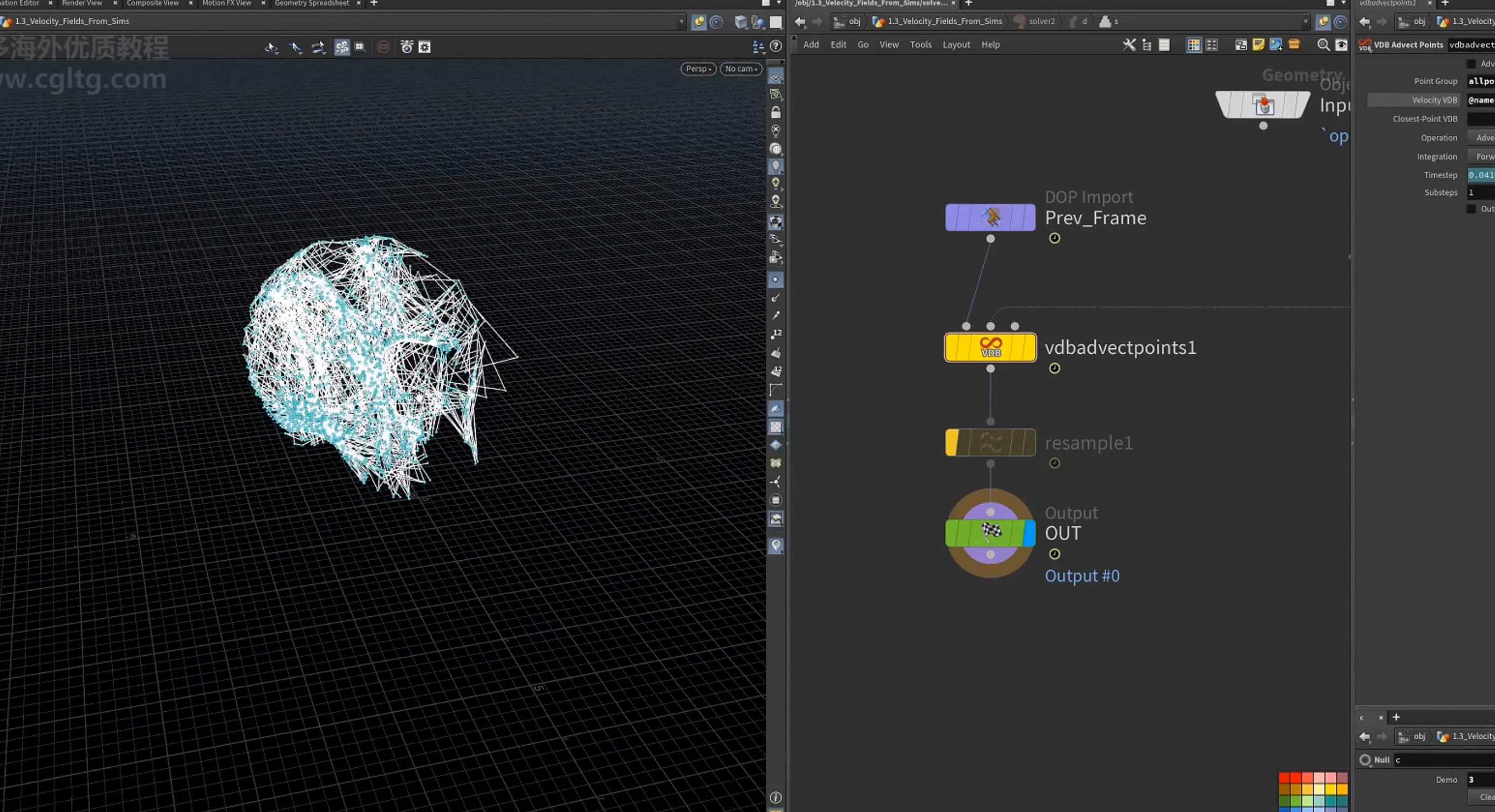Toggle follow-selection circle icon in viewport bar

pos(717,22)
